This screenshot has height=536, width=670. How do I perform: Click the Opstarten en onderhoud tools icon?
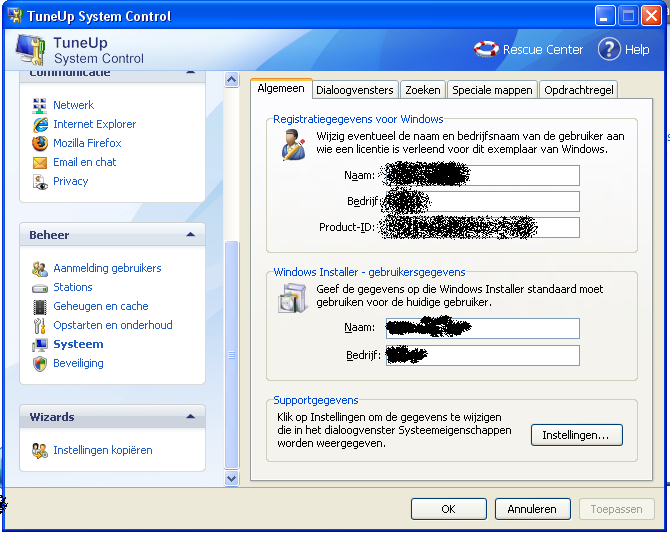(39, 326)
